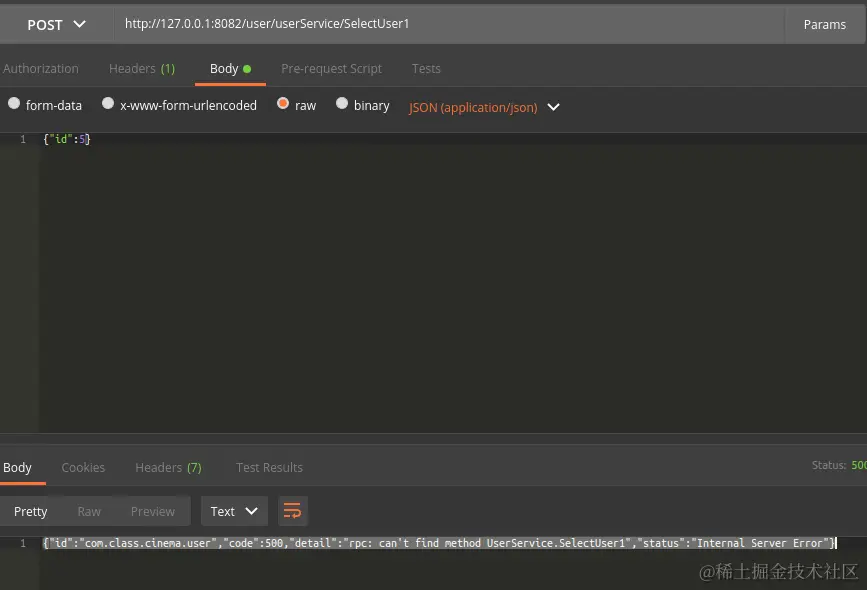The height and width of the screenshot is (590, 867).
Task: Select the Raw response view
Action: click(88, 511)
